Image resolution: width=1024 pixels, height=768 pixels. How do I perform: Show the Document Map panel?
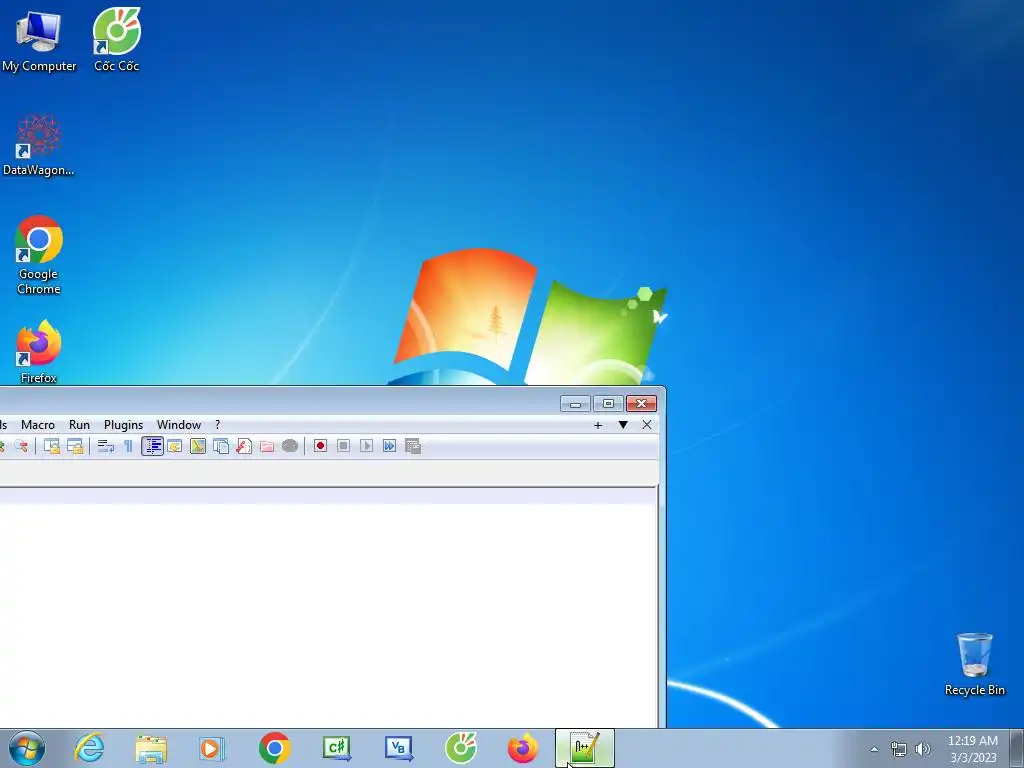(198, 446)
